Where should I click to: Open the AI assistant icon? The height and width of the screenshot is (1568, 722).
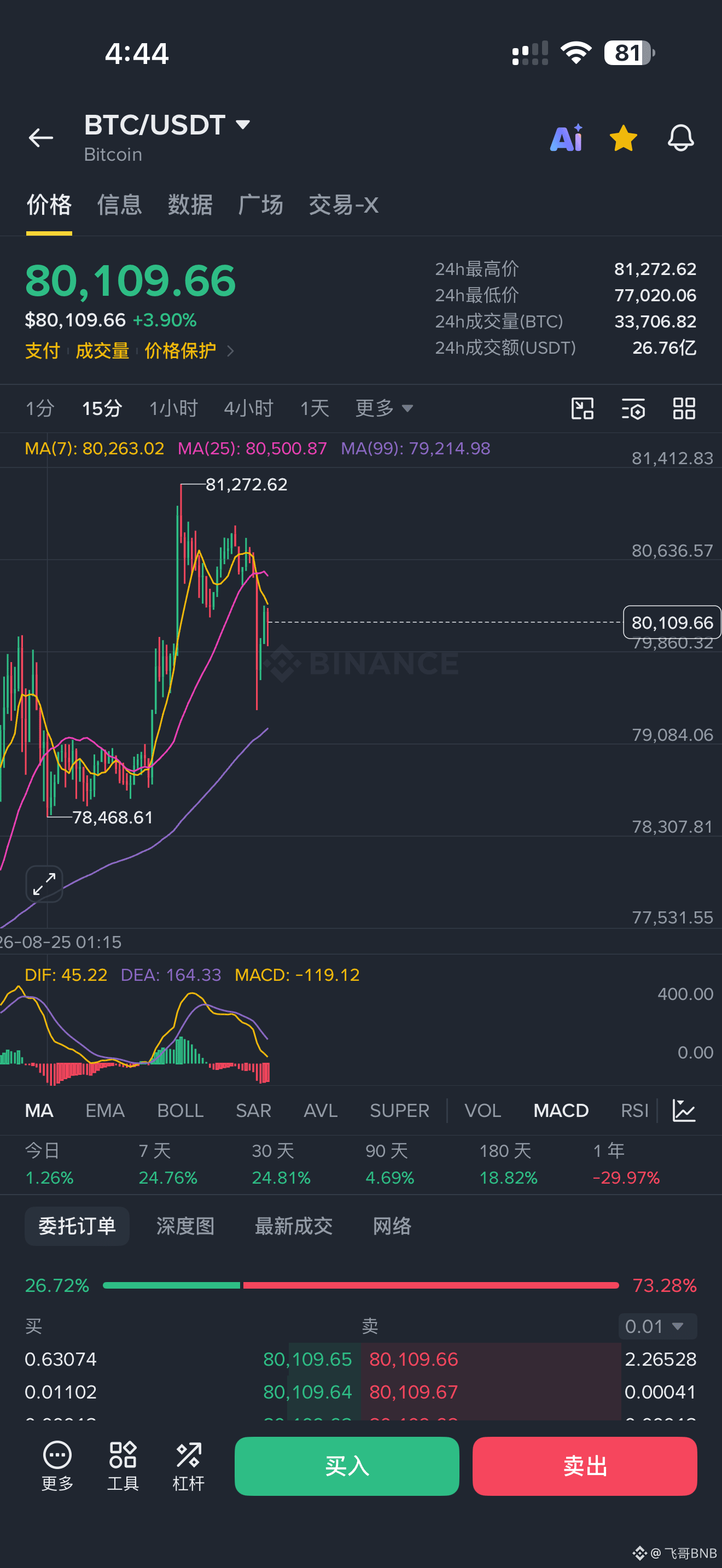tap(567, 138)
